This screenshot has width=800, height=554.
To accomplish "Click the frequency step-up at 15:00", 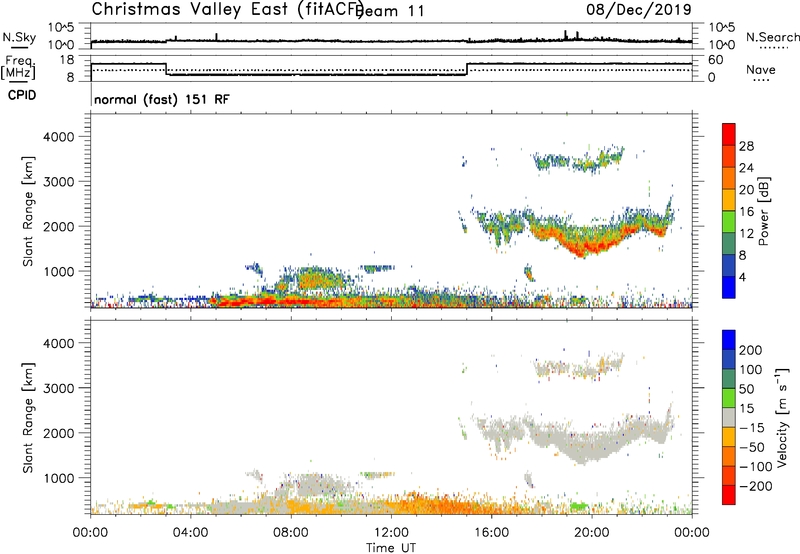I will [467, 69].
